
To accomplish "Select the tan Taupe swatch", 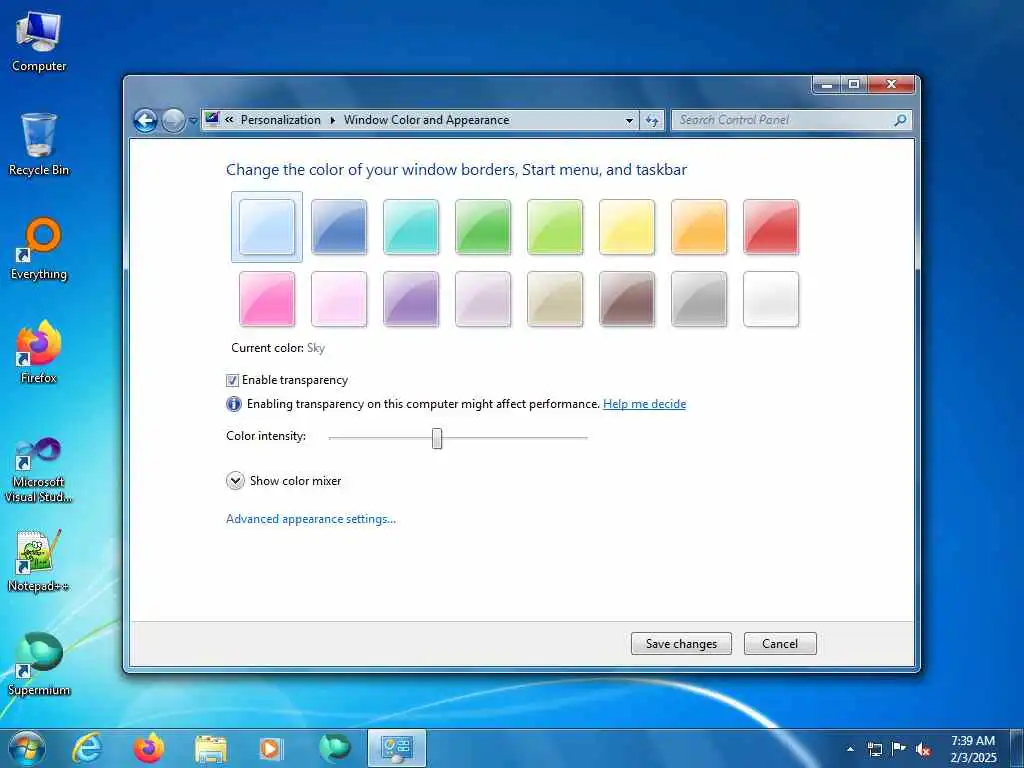I will (x=555, y=299).
